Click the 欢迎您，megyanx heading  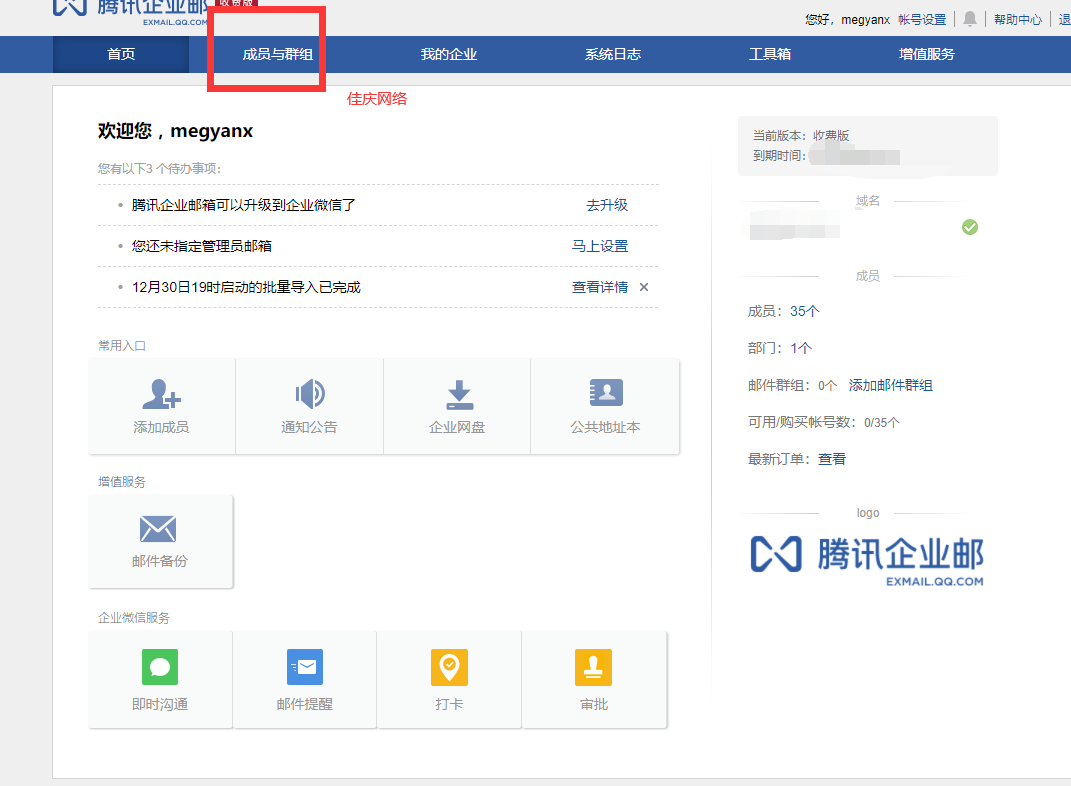point(176,130)
